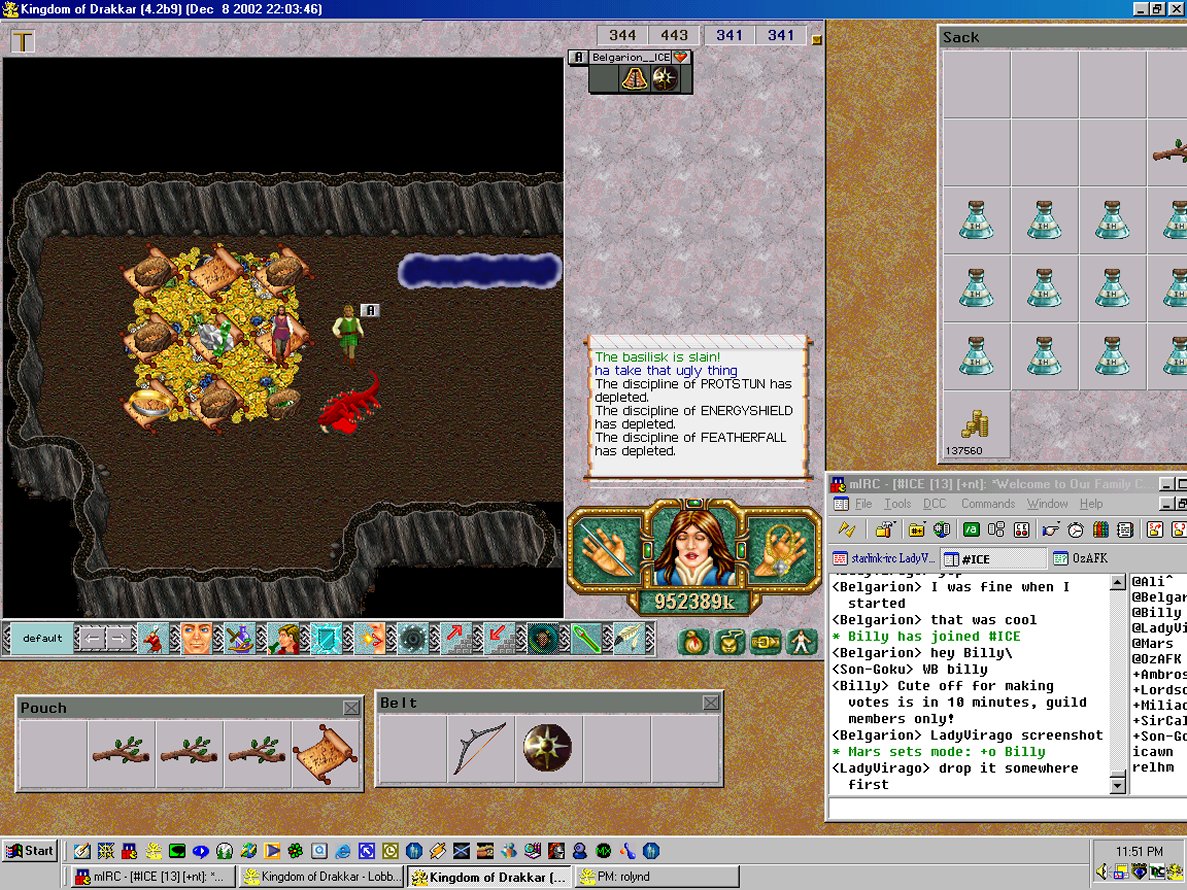This screenshot has height=890, width=1187.
Task: Click the mIRC timer clock icon
Action: coord(1076,530)
